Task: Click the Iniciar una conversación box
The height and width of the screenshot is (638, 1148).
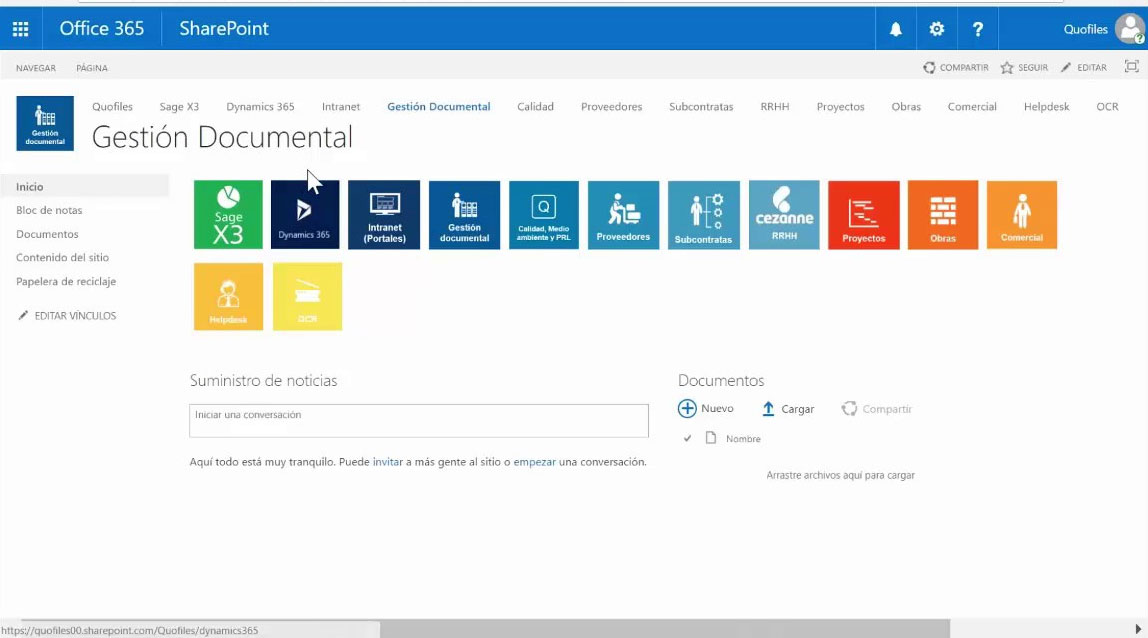Action: pos(419,420)
